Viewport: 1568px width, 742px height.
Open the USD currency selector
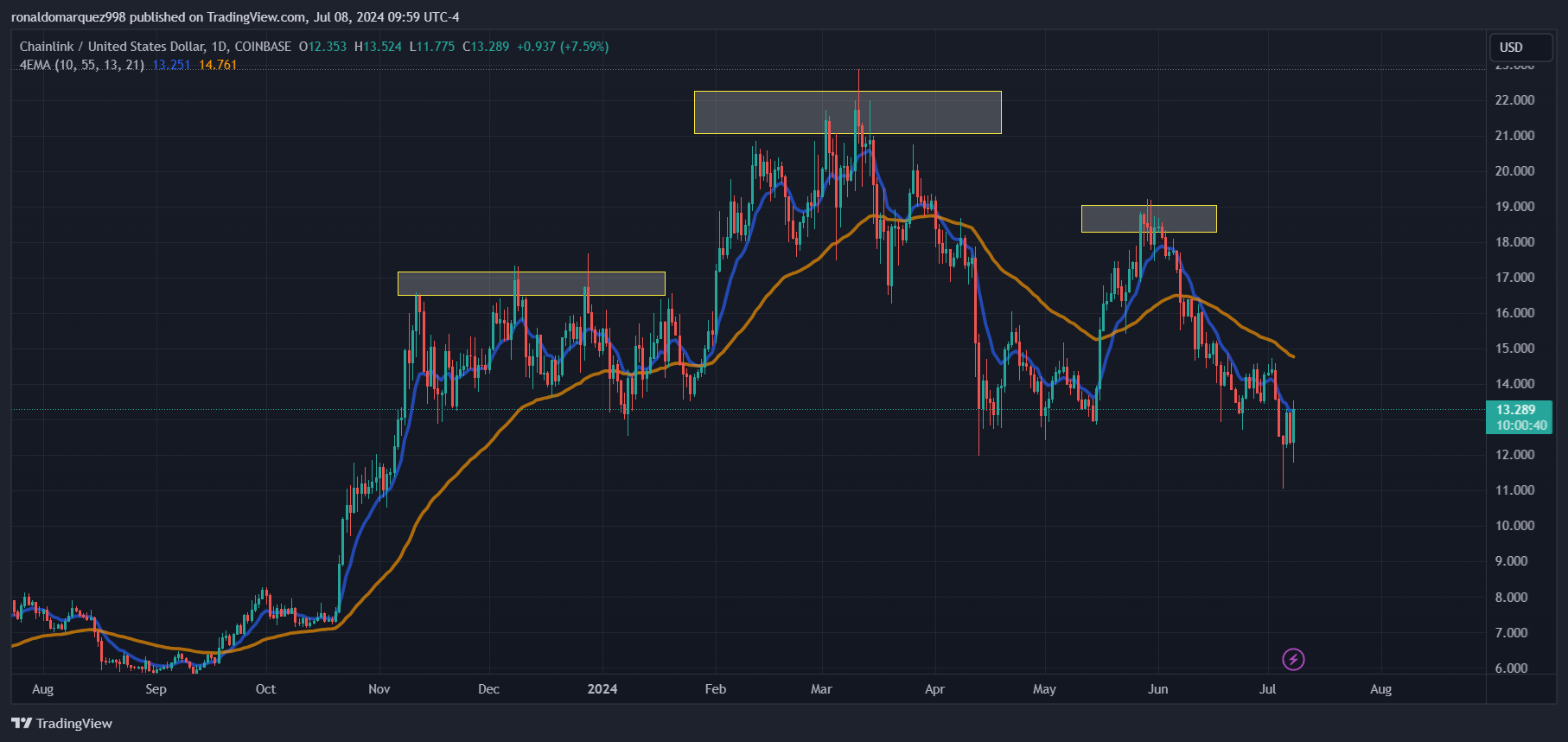(x=1521, y=48)
